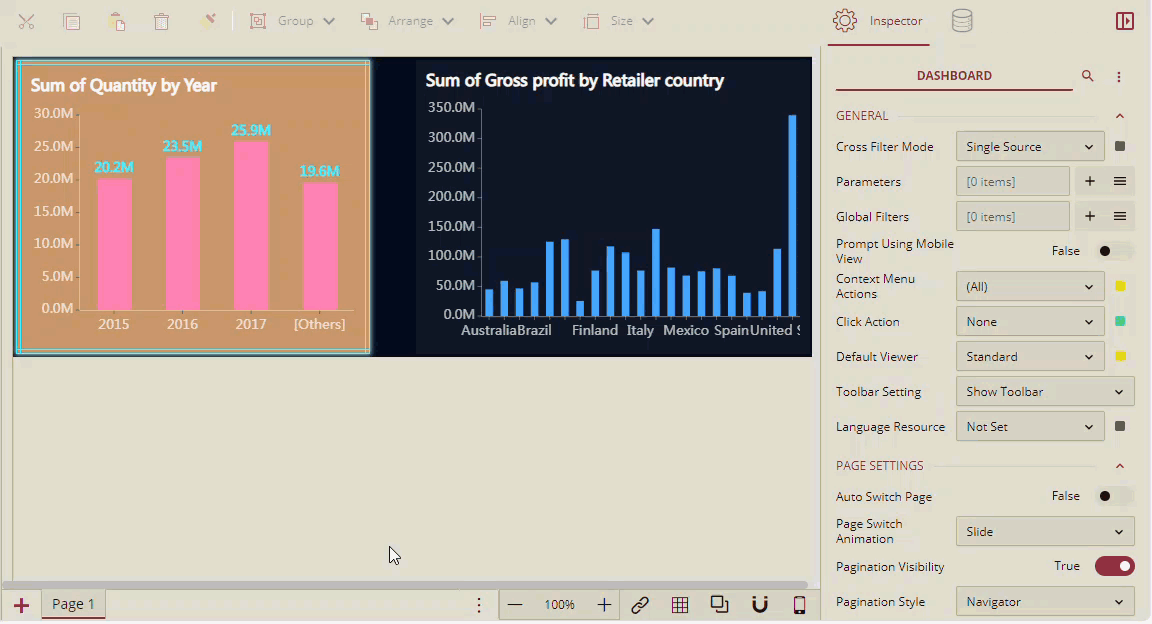The width and height of the screenshot is (1152, 624).
Task: Select the Page 1 tab
Action: pos(73,604)
